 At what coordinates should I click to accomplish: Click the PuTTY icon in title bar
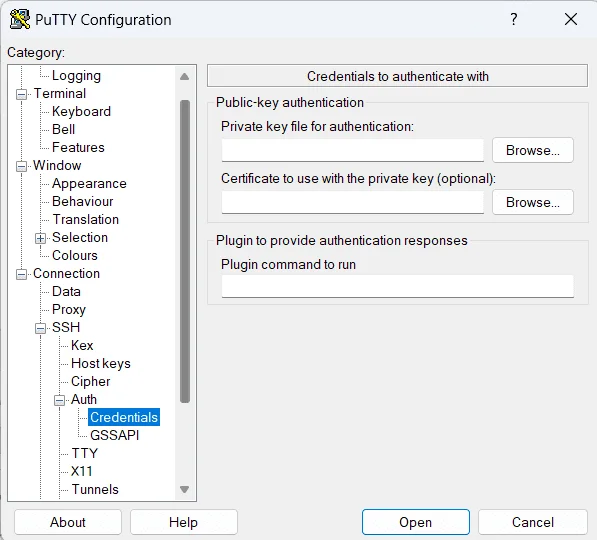click(20, 19)
